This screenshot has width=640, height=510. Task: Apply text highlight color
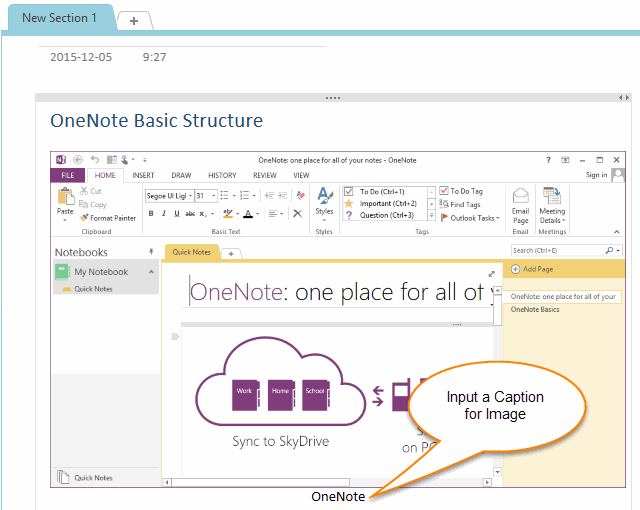pos(228,213)
